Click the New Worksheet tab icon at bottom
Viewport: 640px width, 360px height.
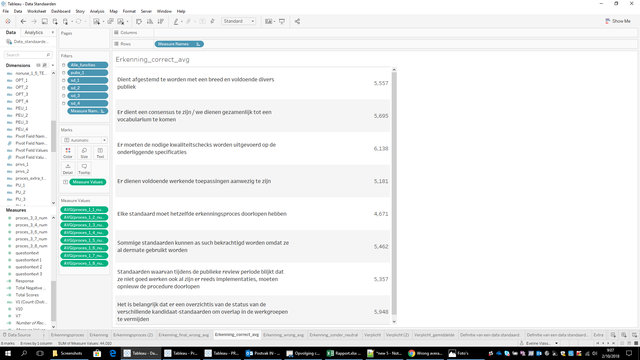[x=613, y=335]
